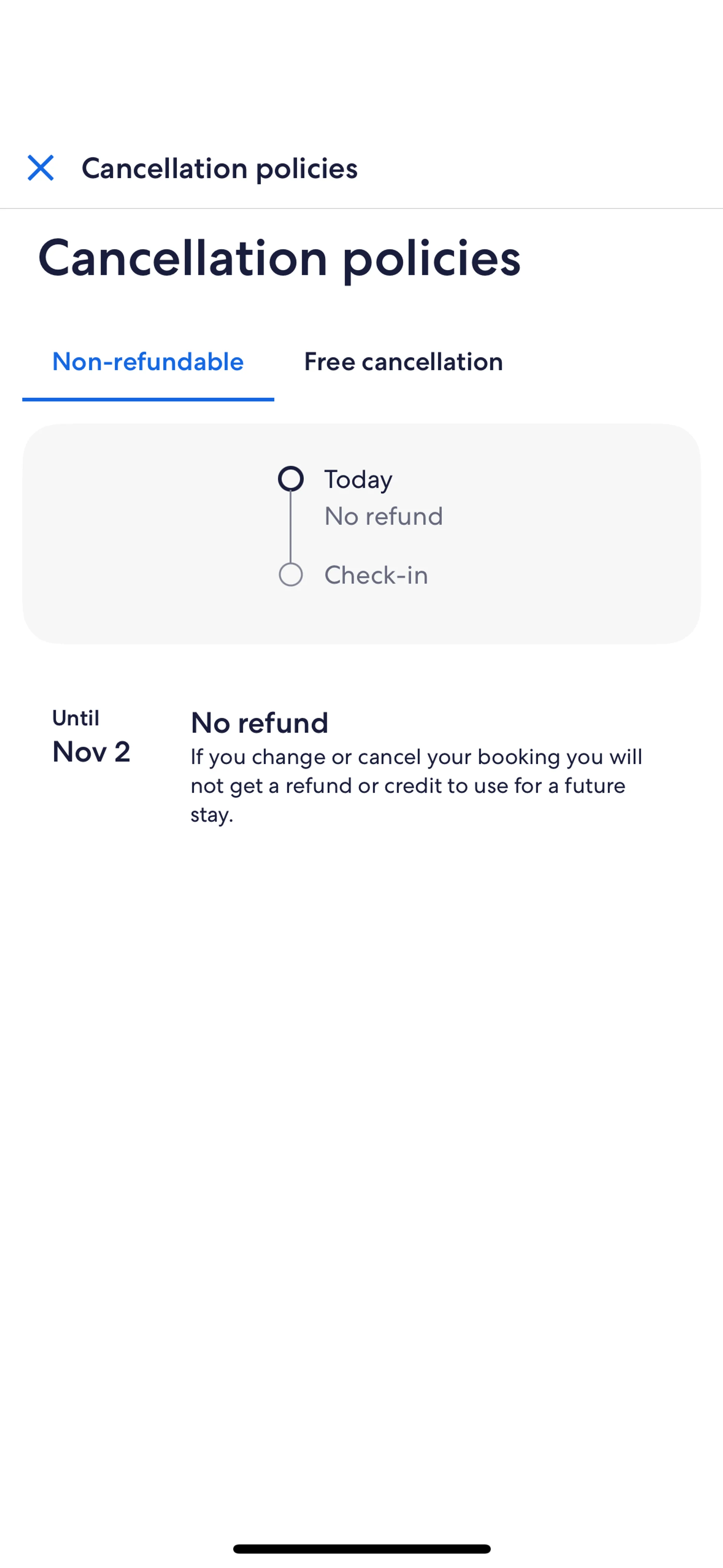Tap the vertical line connecting timeline markers

coord(291,527)
